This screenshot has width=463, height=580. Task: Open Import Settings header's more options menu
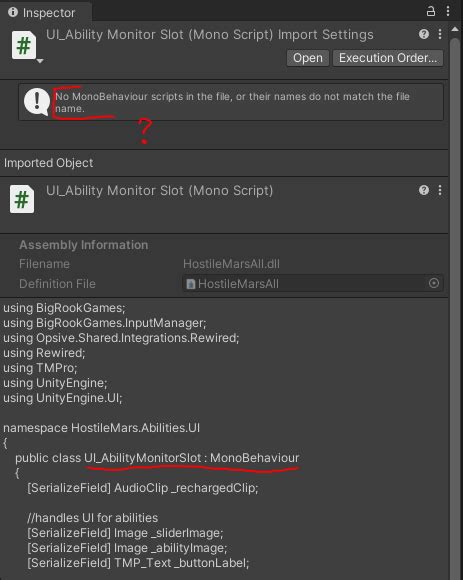[x=440, y=34]
